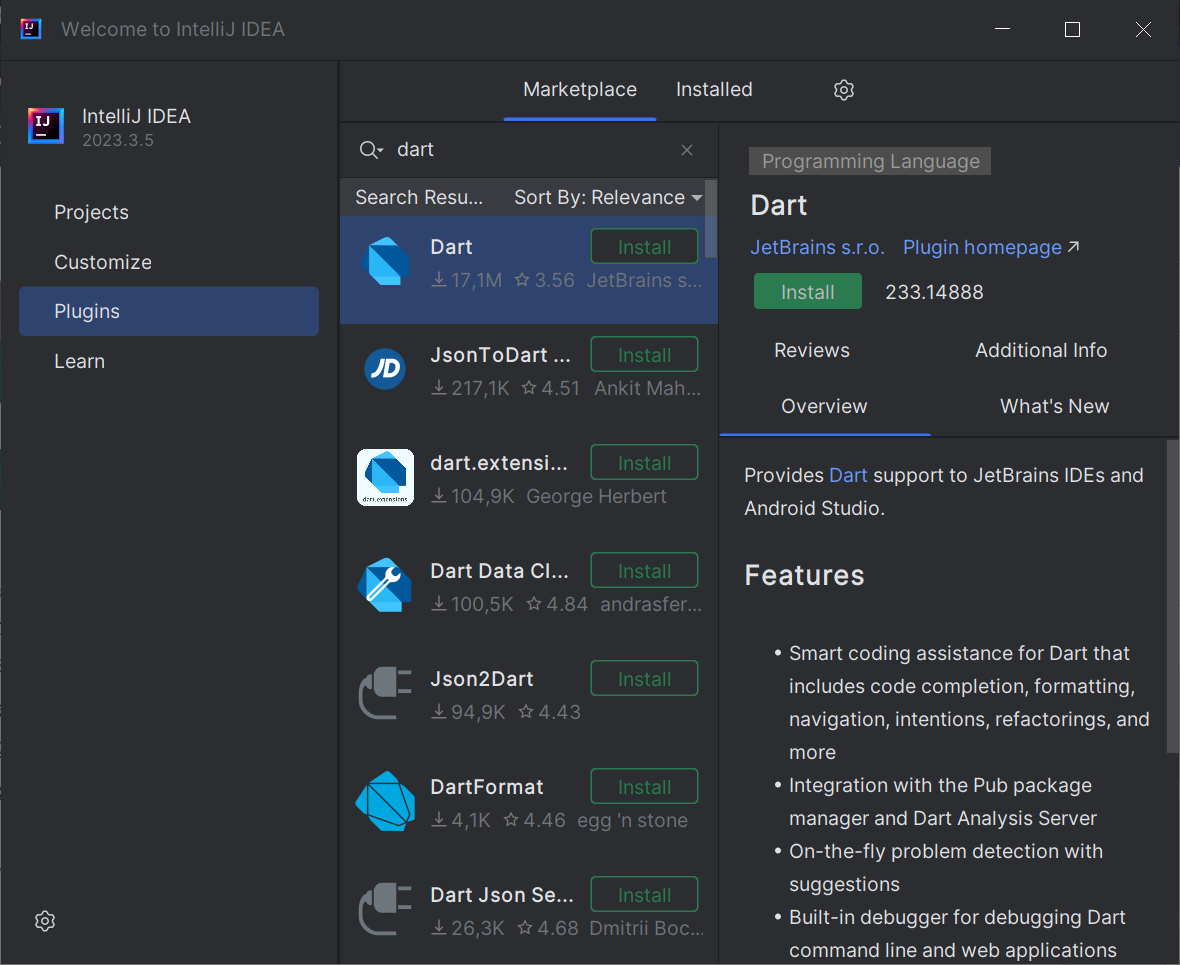Screen dimensions: 1180x965
Task: Select the DartFormat plugin name
Action: click(x=486, y=787)
